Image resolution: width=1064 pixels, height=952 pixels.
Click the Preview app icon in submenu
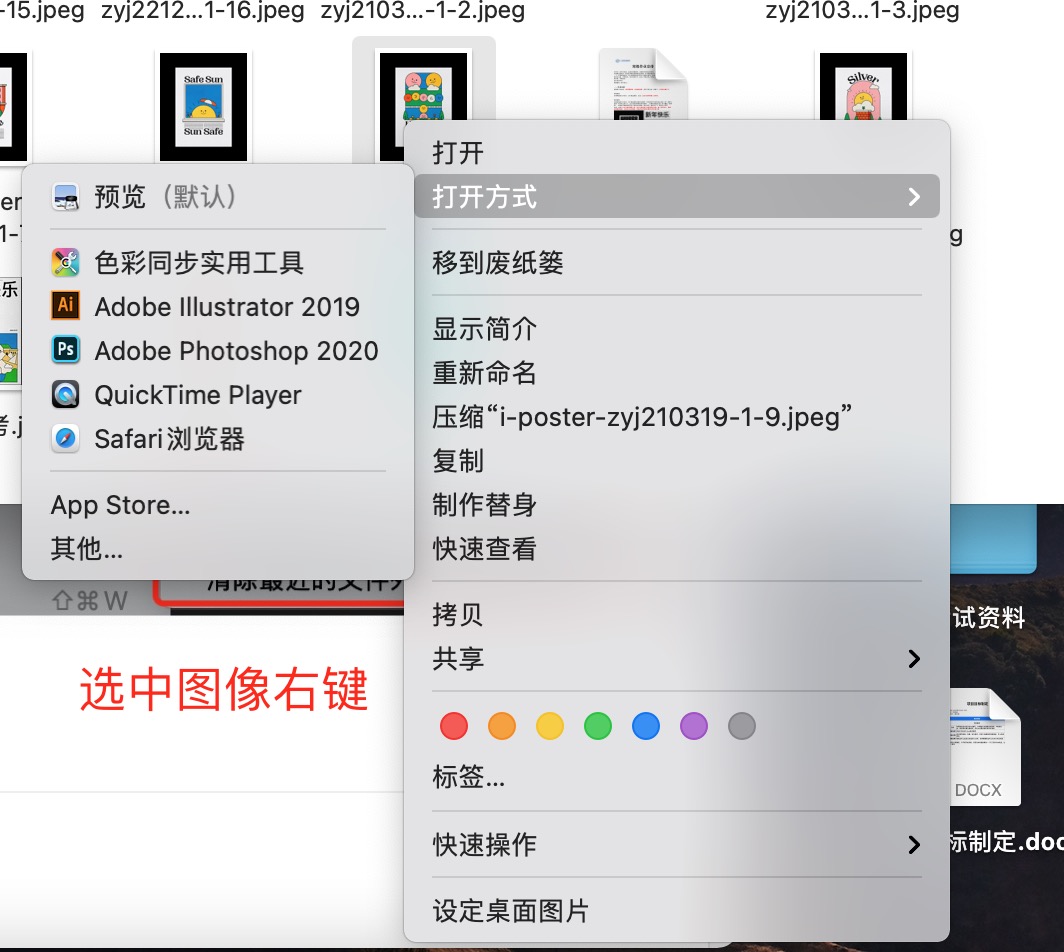coord(66,197)
